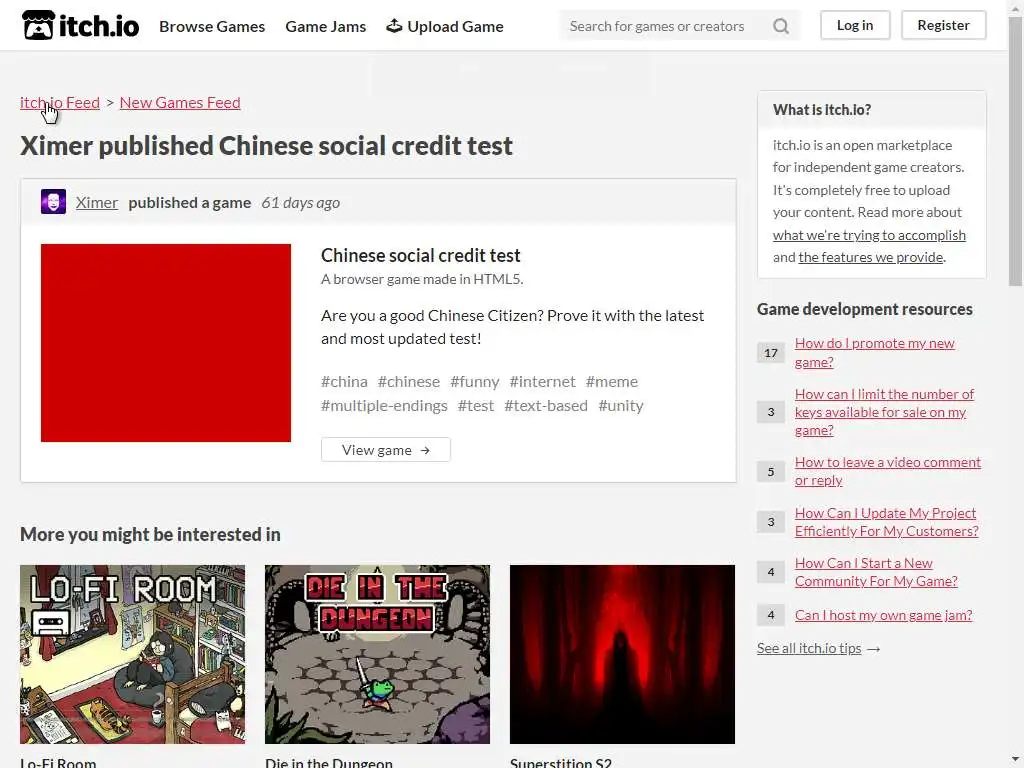
Task: Open Superstition S2 game thumbnail
Action: pos(622,654)
